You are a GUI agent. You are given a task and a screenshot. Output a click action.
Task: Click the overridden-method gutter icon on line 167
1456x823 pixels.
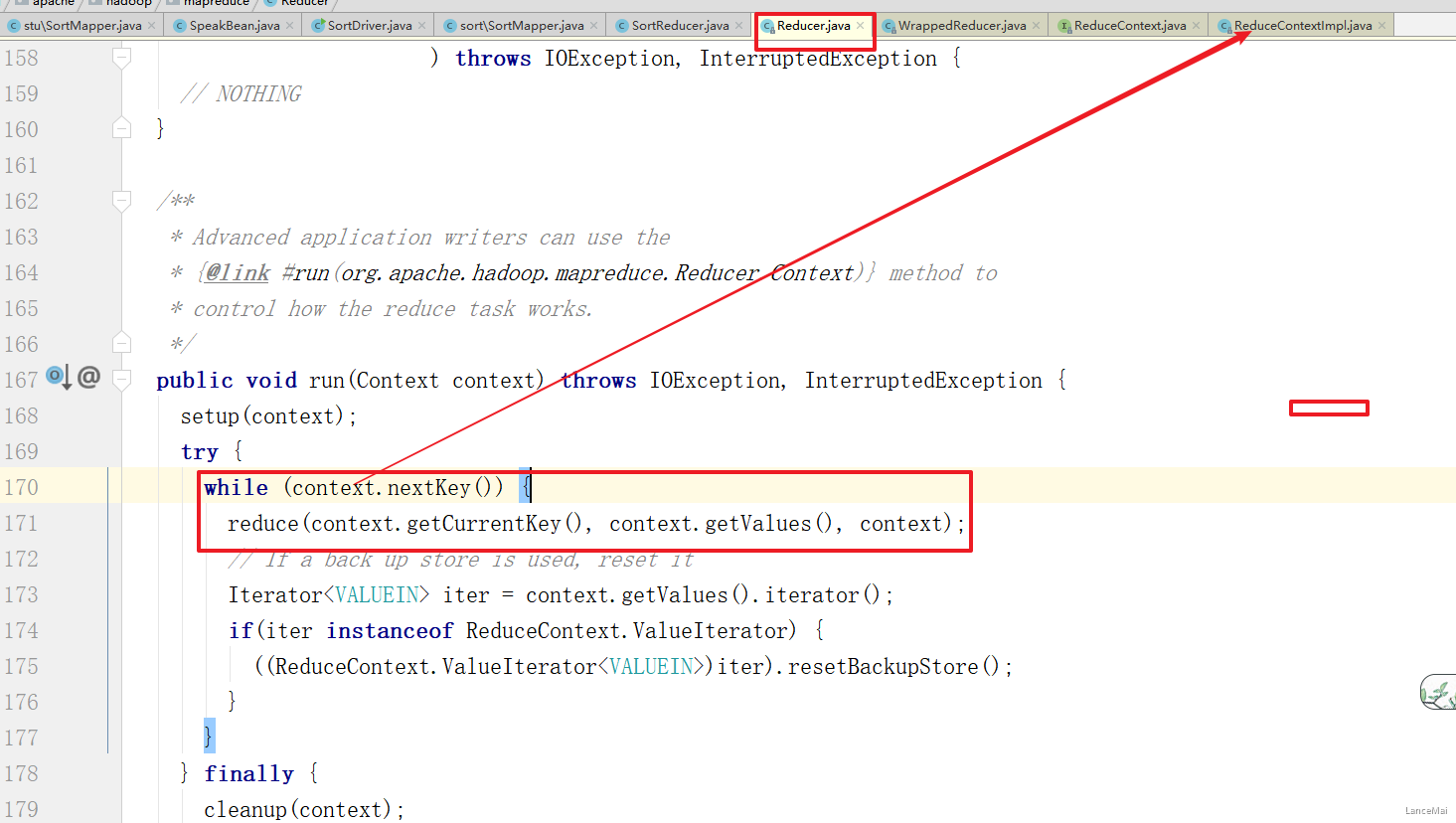pos(59,378)
